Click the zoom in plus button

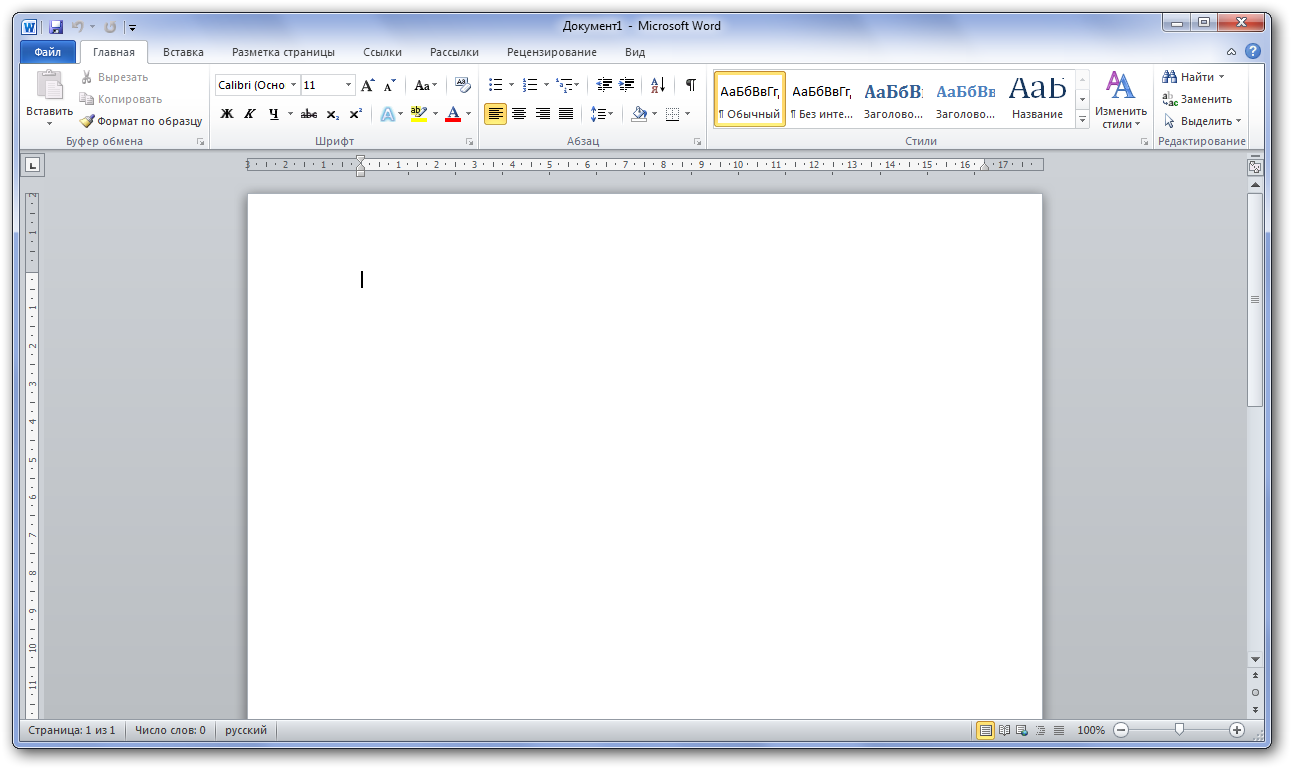[x=1237, y=731]
